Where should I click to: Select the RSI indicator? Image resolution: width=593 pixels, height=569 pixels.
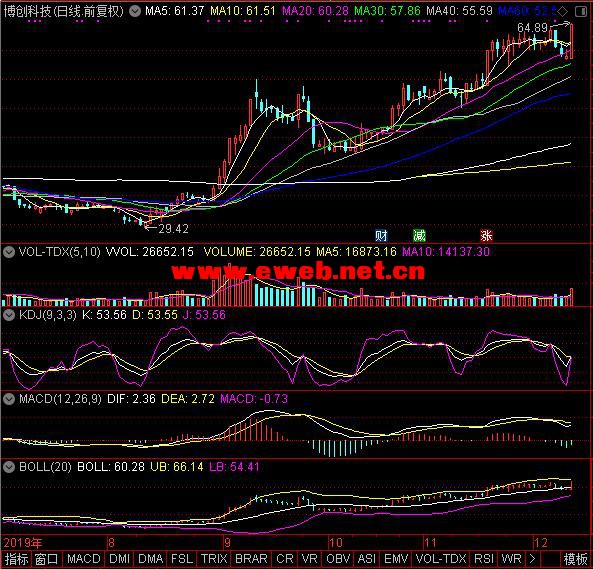click(484, 559)
